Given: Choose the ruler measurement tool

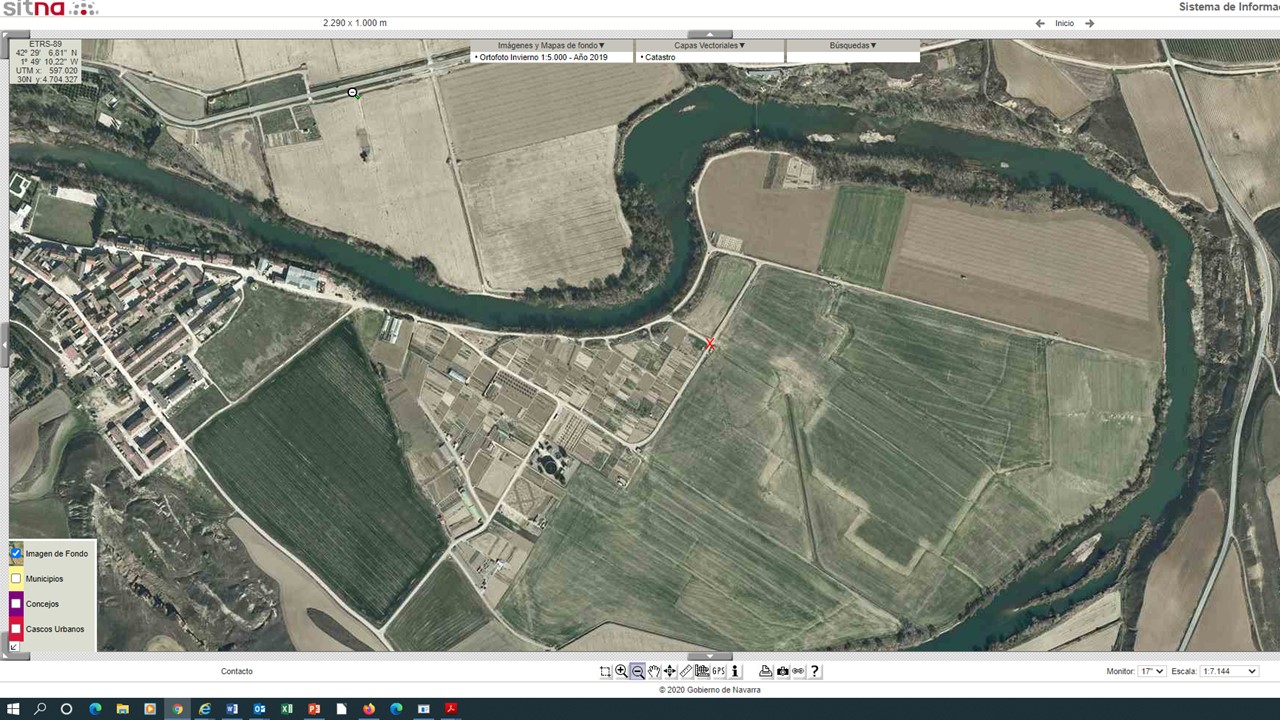Looking at the screenshot, I should [686, 672].
